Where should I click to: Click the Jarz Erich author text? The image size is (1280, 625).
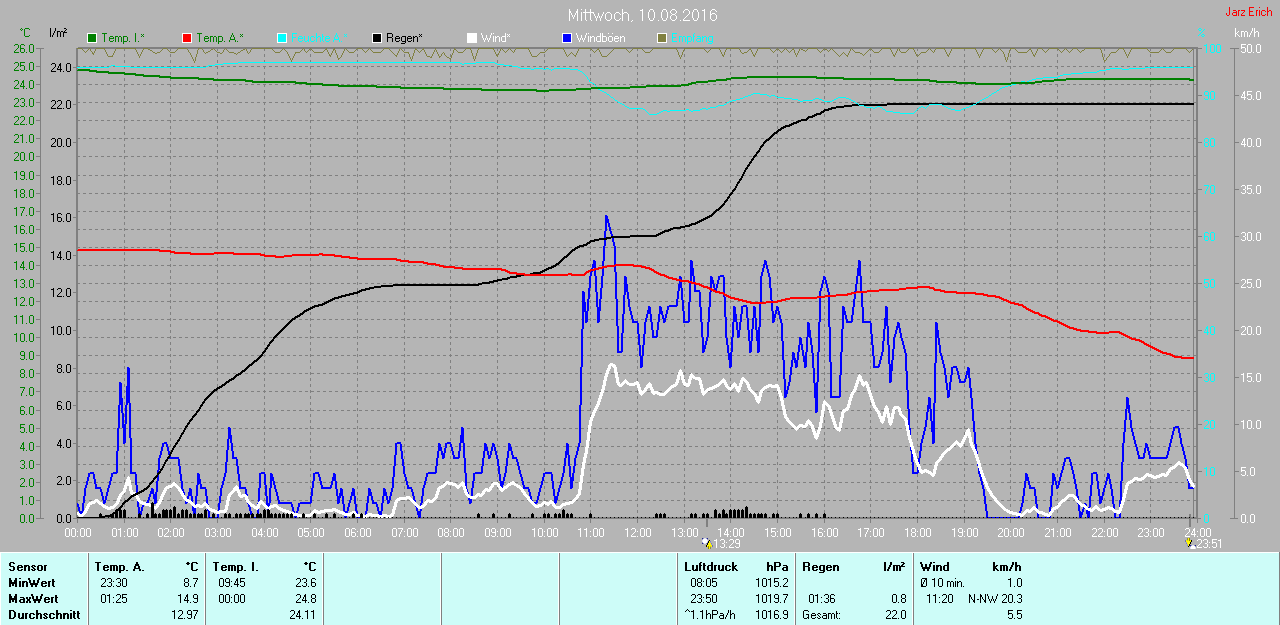(1248, 12)
